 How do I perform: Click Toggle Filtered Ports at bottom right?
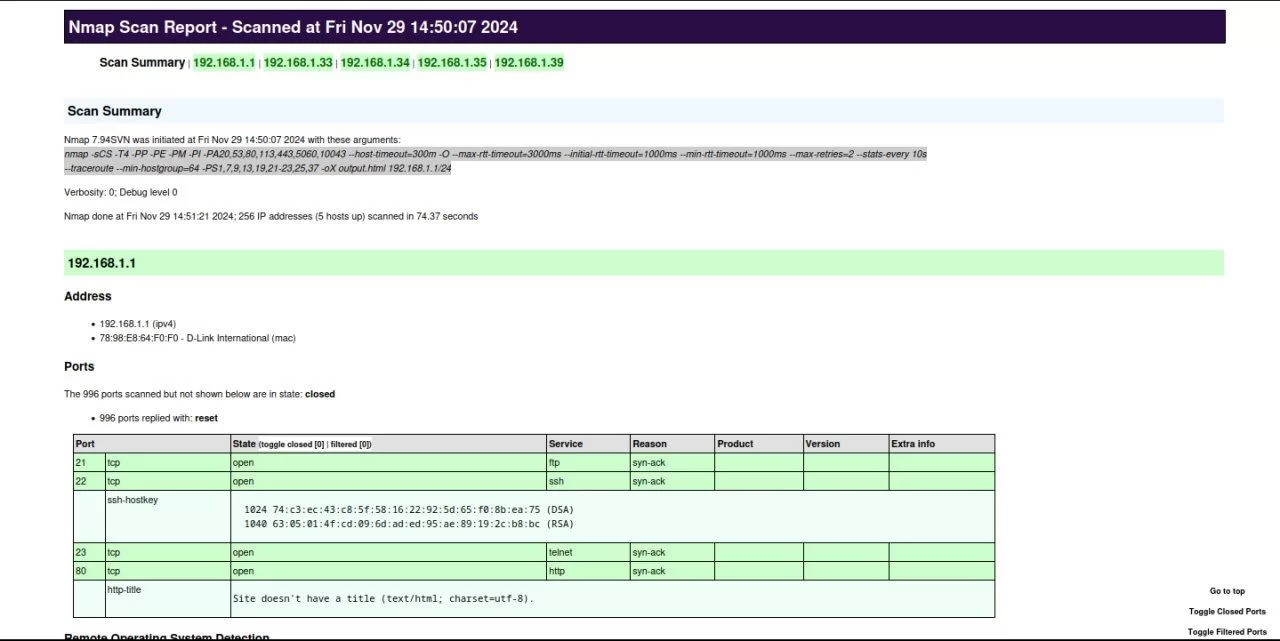(x=1227, y=632)
